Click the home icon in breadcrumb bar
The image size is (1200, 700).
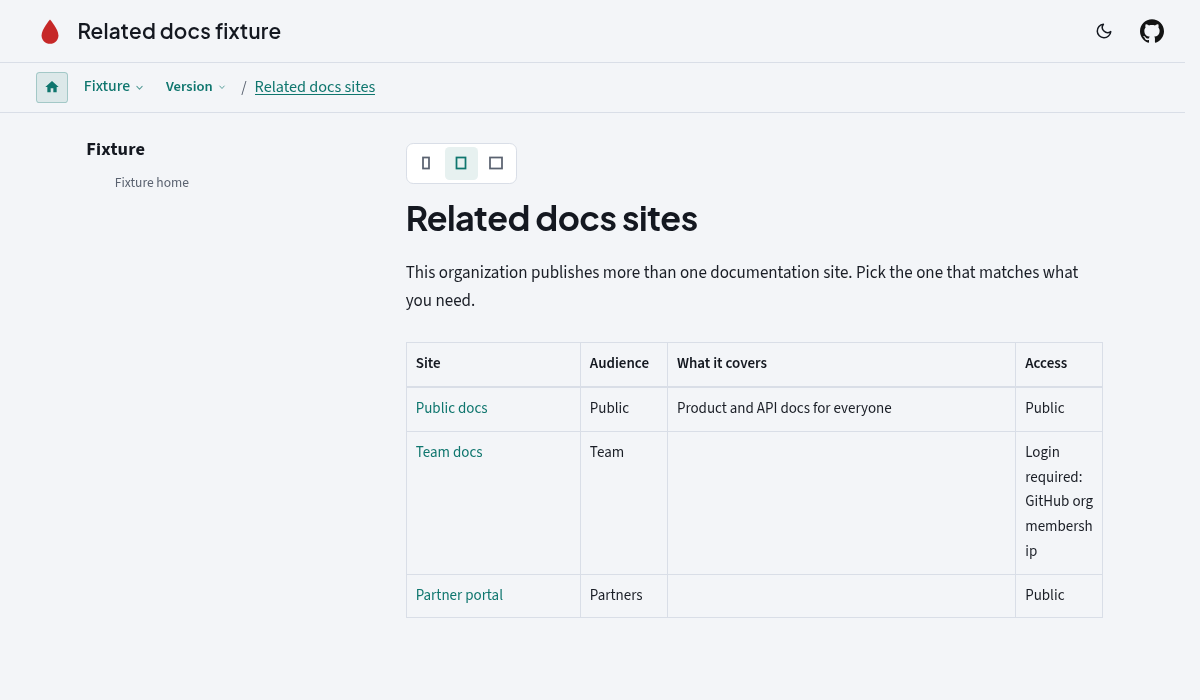(x=52, y=87)
